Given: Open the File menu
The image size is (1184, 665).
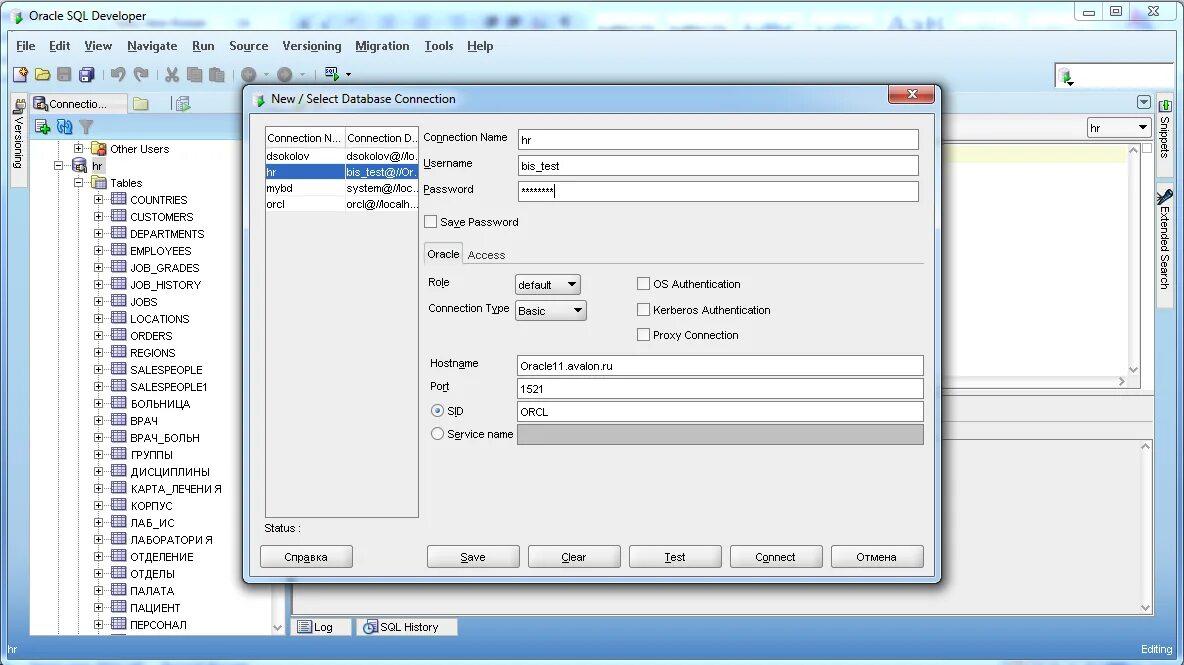Looking at the screenshot, I should (x=26, y=46).
